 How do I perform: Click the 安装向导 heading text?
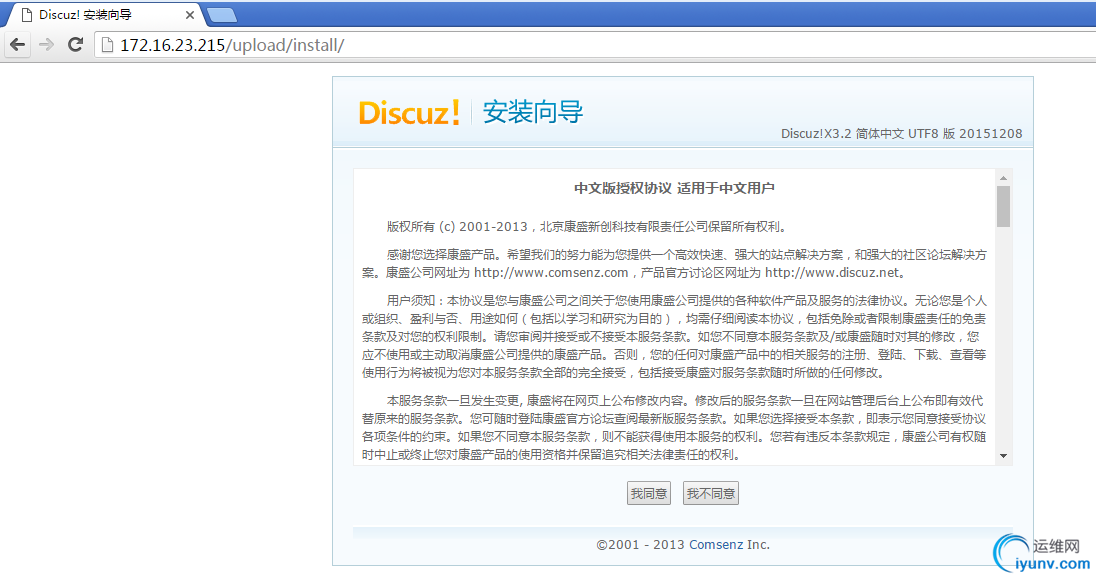click(x=533, y=112)
